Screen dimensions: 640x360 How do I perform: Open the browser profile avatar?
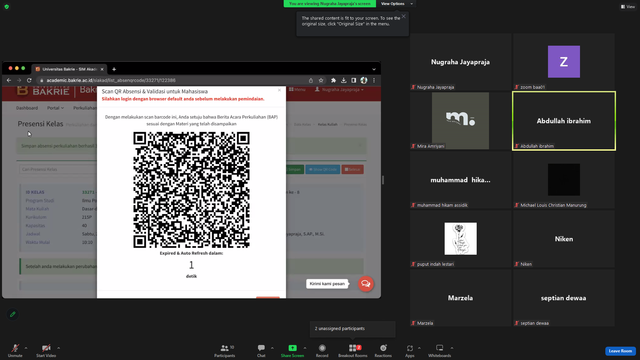364,80
